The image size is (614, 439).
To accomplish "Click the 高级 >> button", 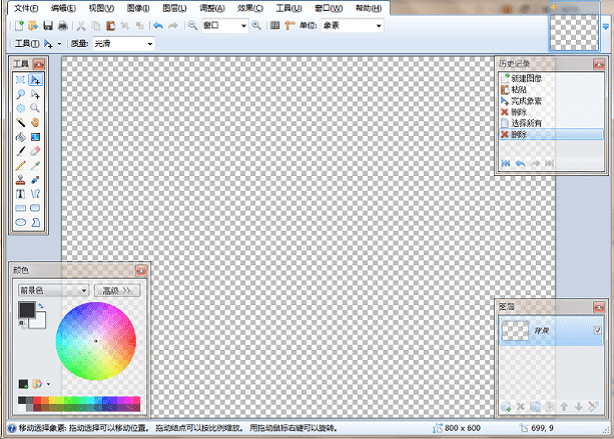I will click(118, 290).
